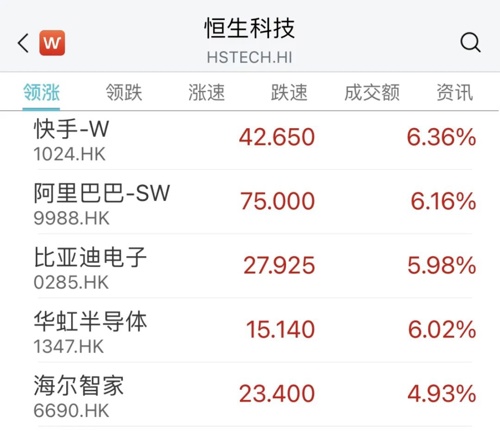Switch to the 涨速 tab

click(207, 92)
